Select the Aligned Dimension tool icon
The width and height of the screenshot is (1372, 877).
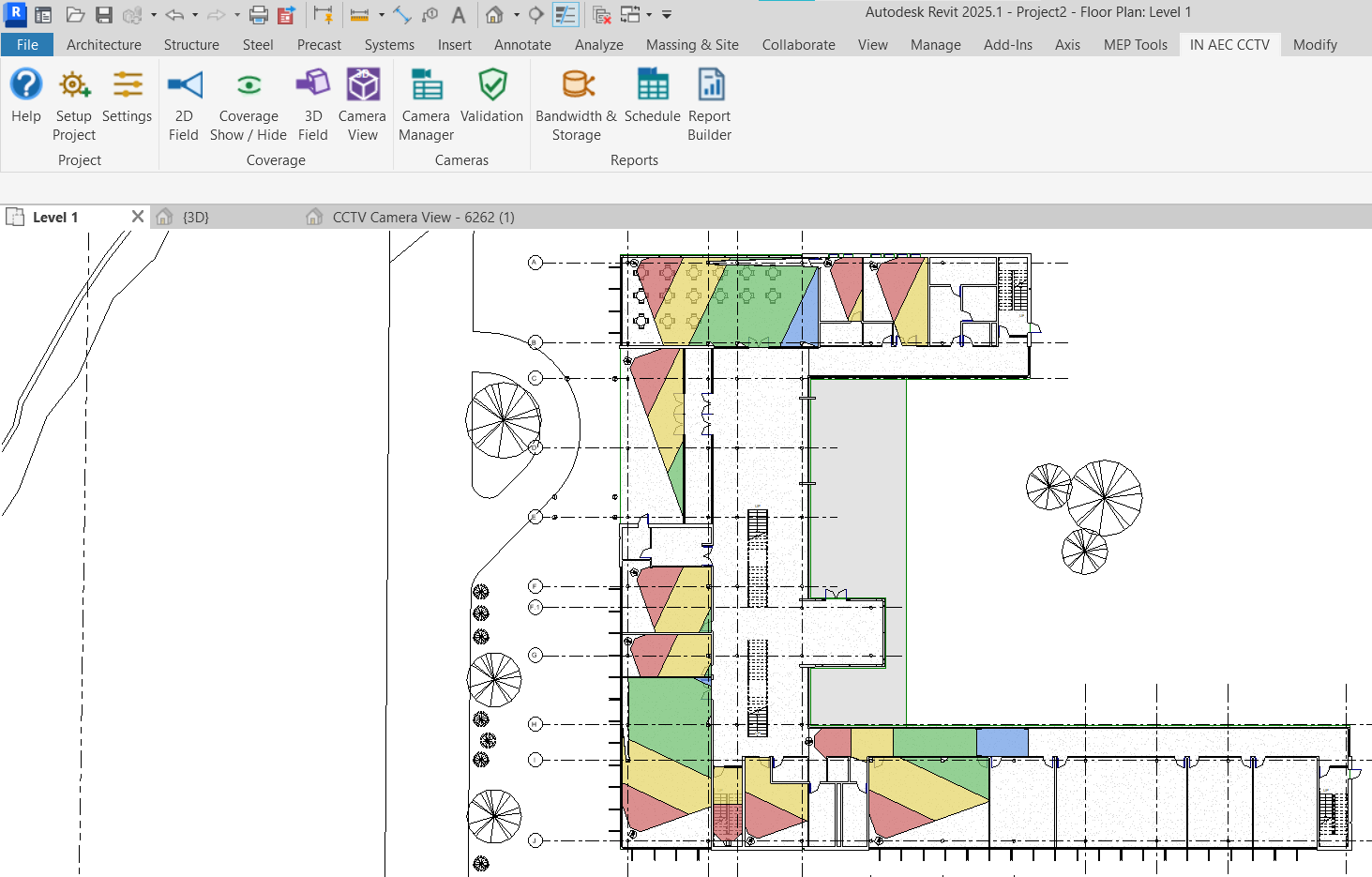402,15
